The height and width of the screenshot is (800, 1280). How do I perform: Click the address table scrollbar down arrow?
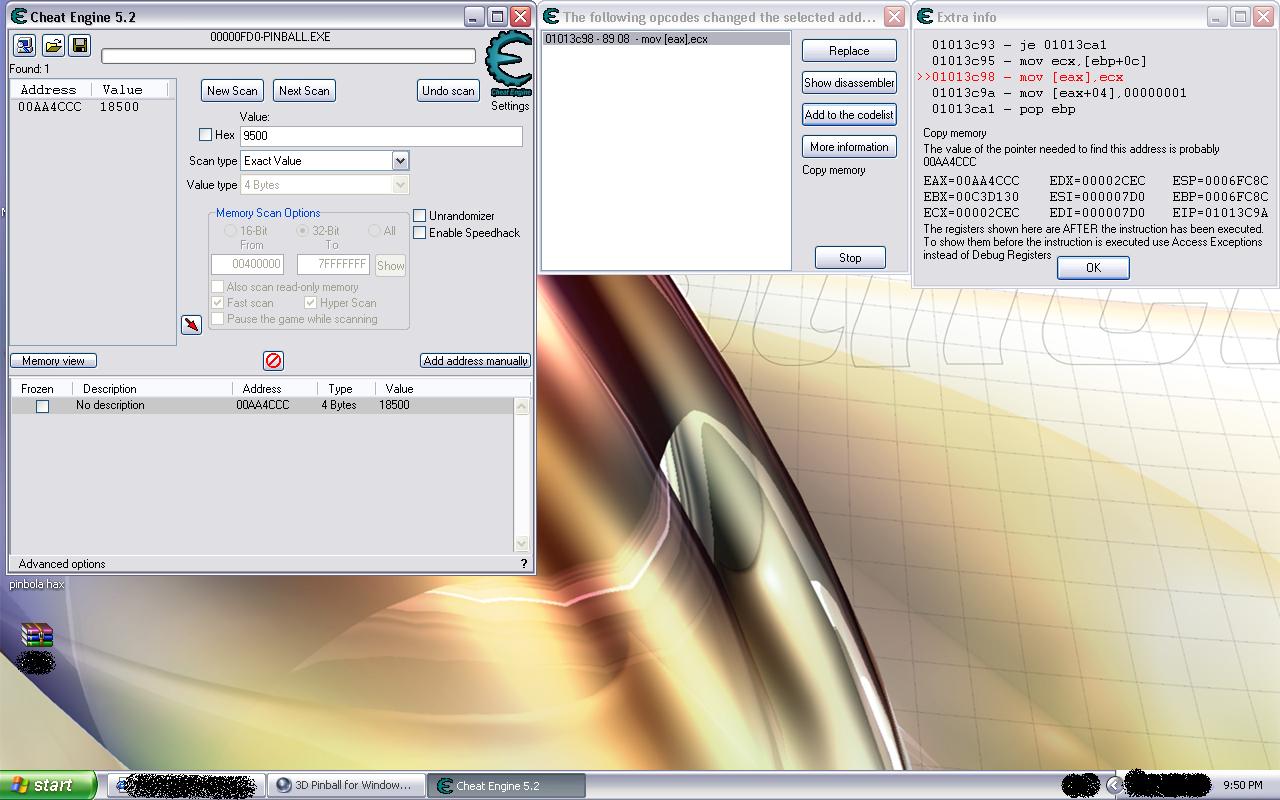click(521, 543)
